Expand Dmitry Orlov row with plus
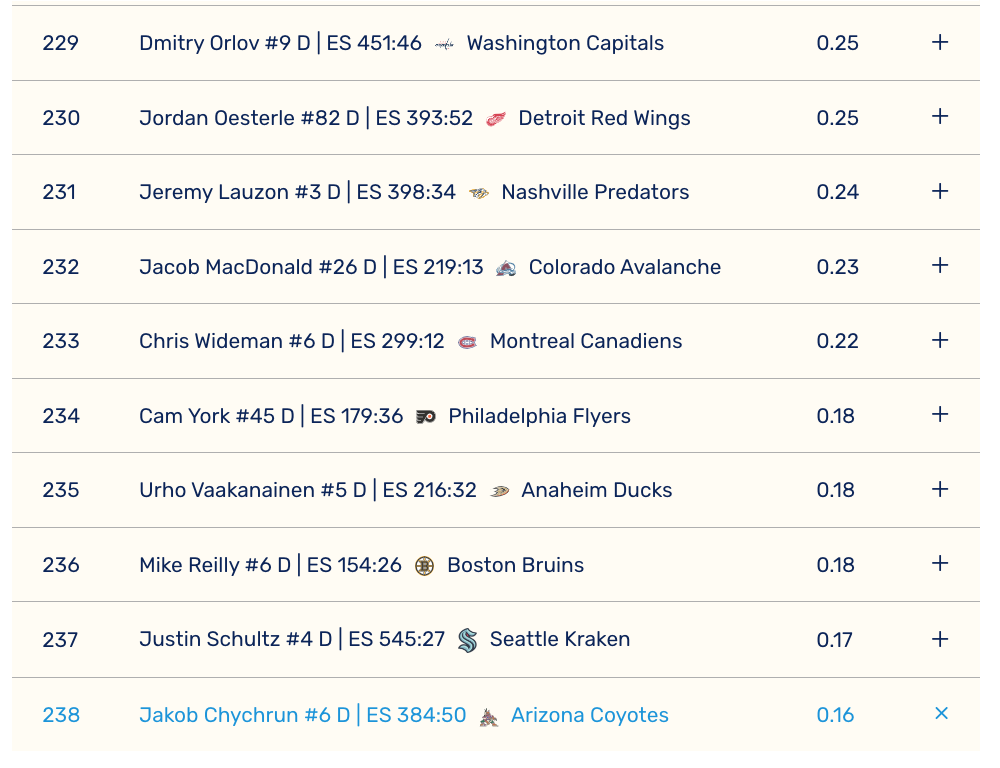 pos(940,43)
